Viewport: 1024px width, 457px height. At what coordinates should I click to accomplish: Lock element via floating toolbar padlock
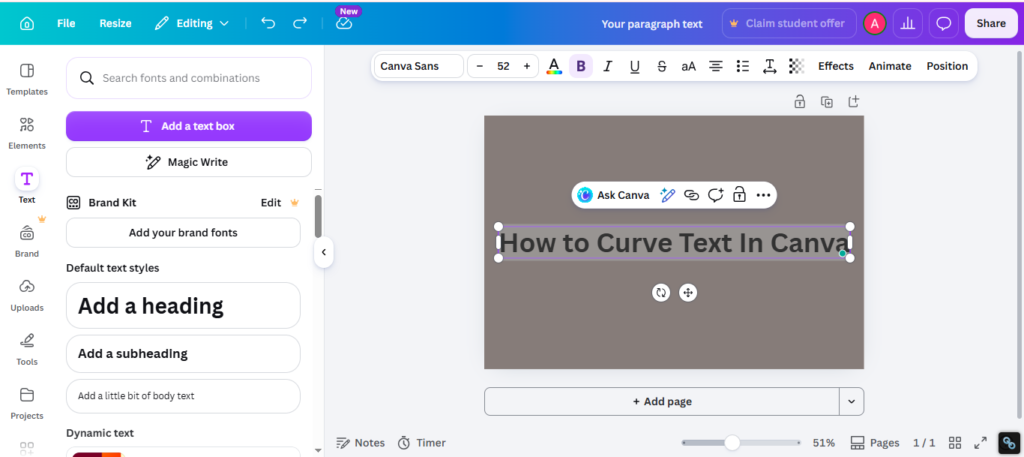click(x=739, y=195)
